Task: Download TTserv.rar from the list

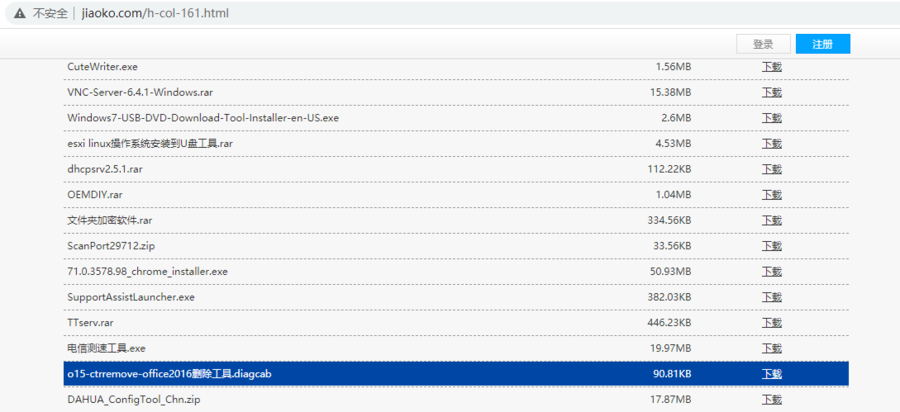Action: (772, 322)
